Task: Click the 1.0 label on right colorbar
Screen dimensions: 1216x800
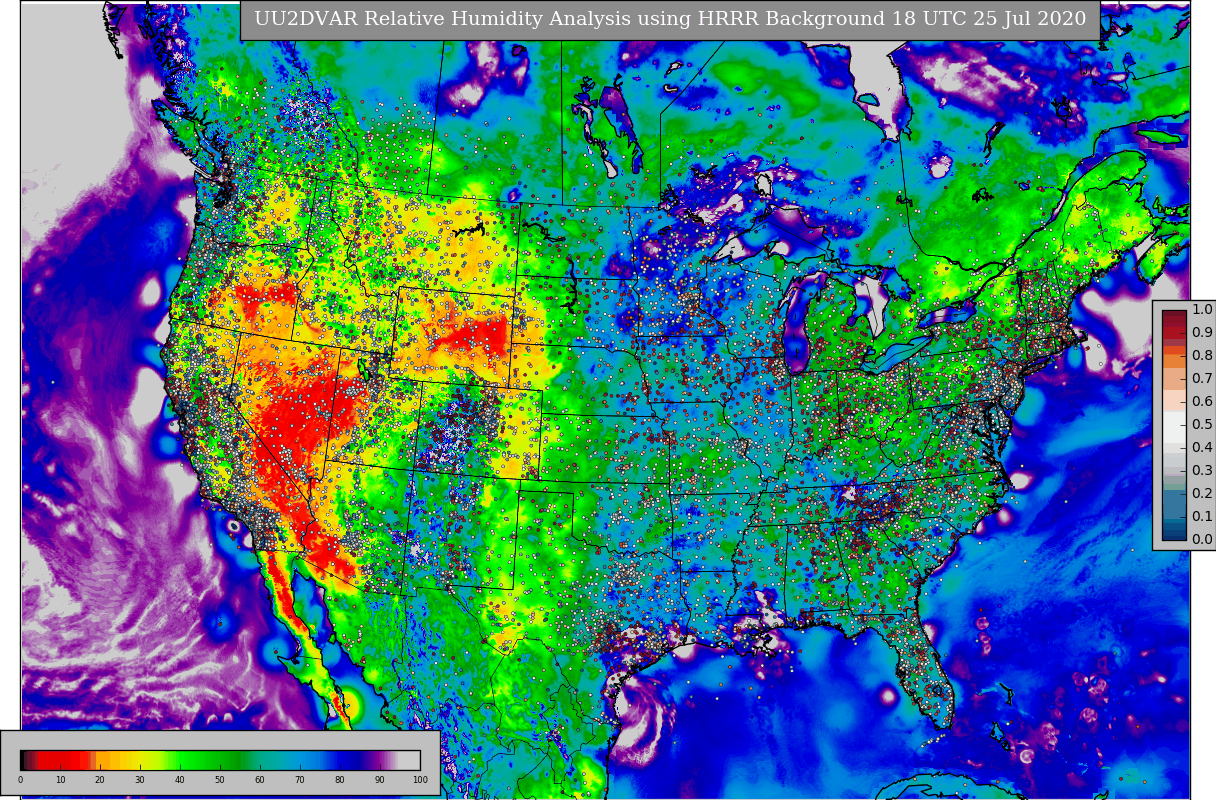Action: click(1202, 310)
